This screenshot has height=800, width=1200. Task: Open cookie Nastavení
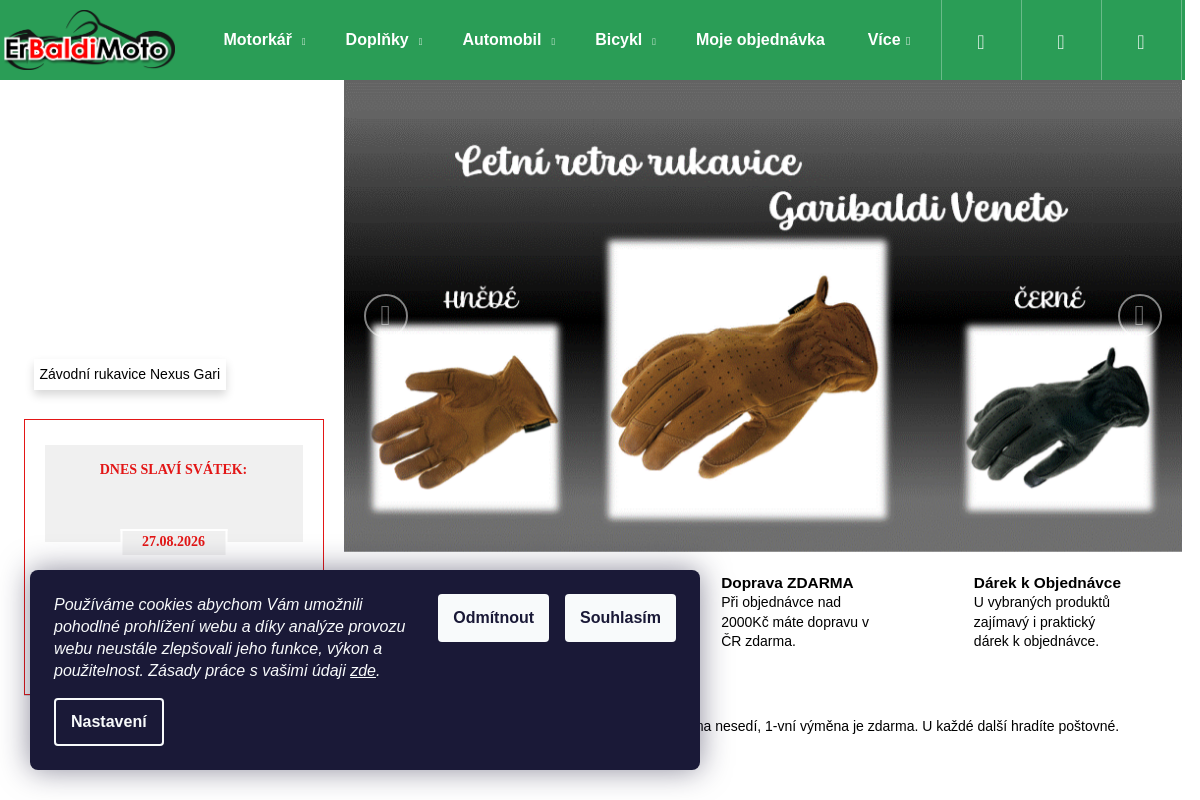(x=109, y=722)
